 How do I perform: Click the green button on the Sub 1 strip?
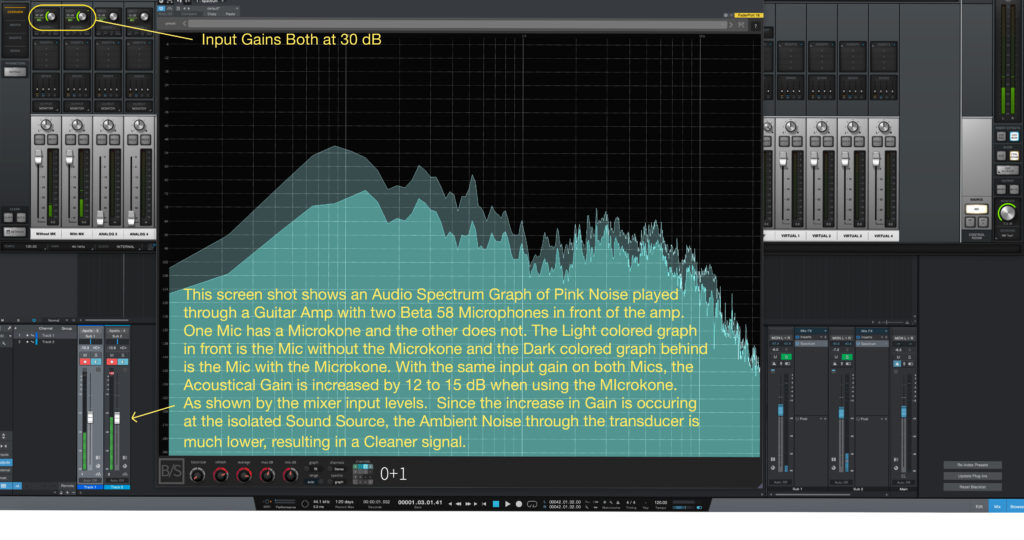pyautogui.click(x=786, y=357)
